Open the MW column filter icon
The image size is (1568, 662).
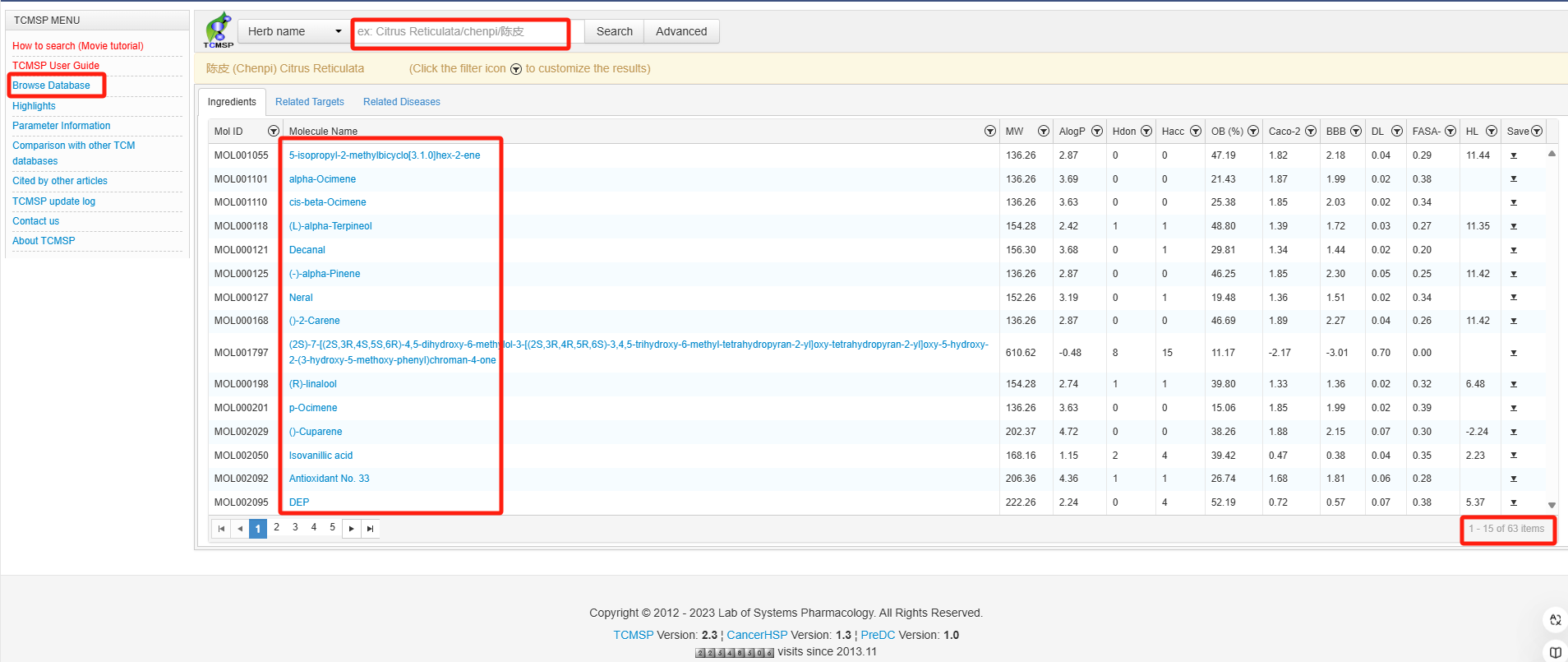pos(1044,131)
